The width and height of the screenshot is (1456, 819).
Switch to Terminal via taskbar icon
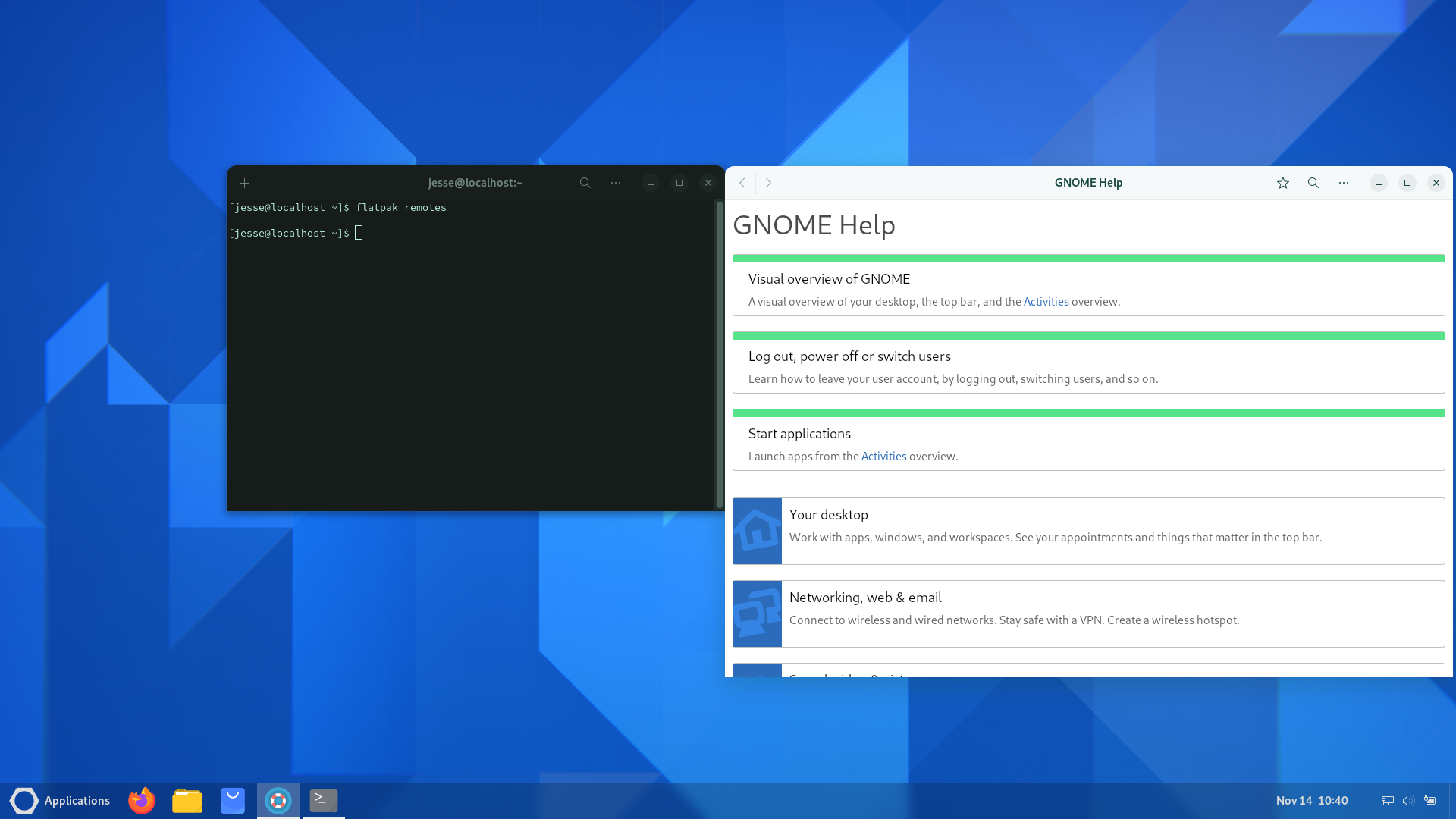[324, 801]
